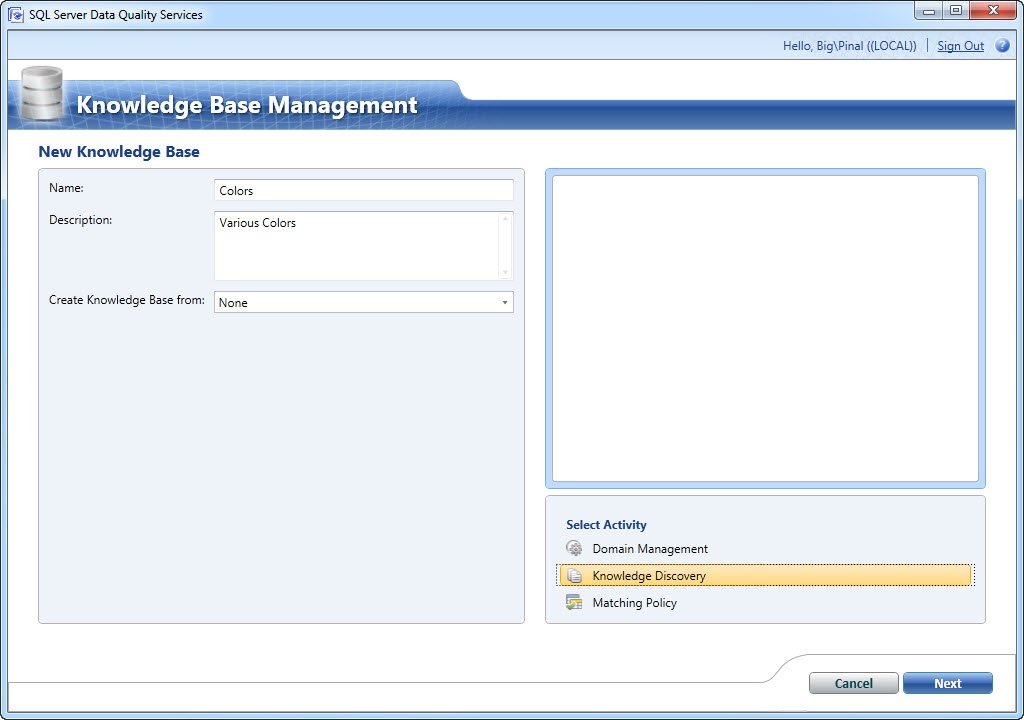Click the Knowledge Base Management title

coord(247,105)
